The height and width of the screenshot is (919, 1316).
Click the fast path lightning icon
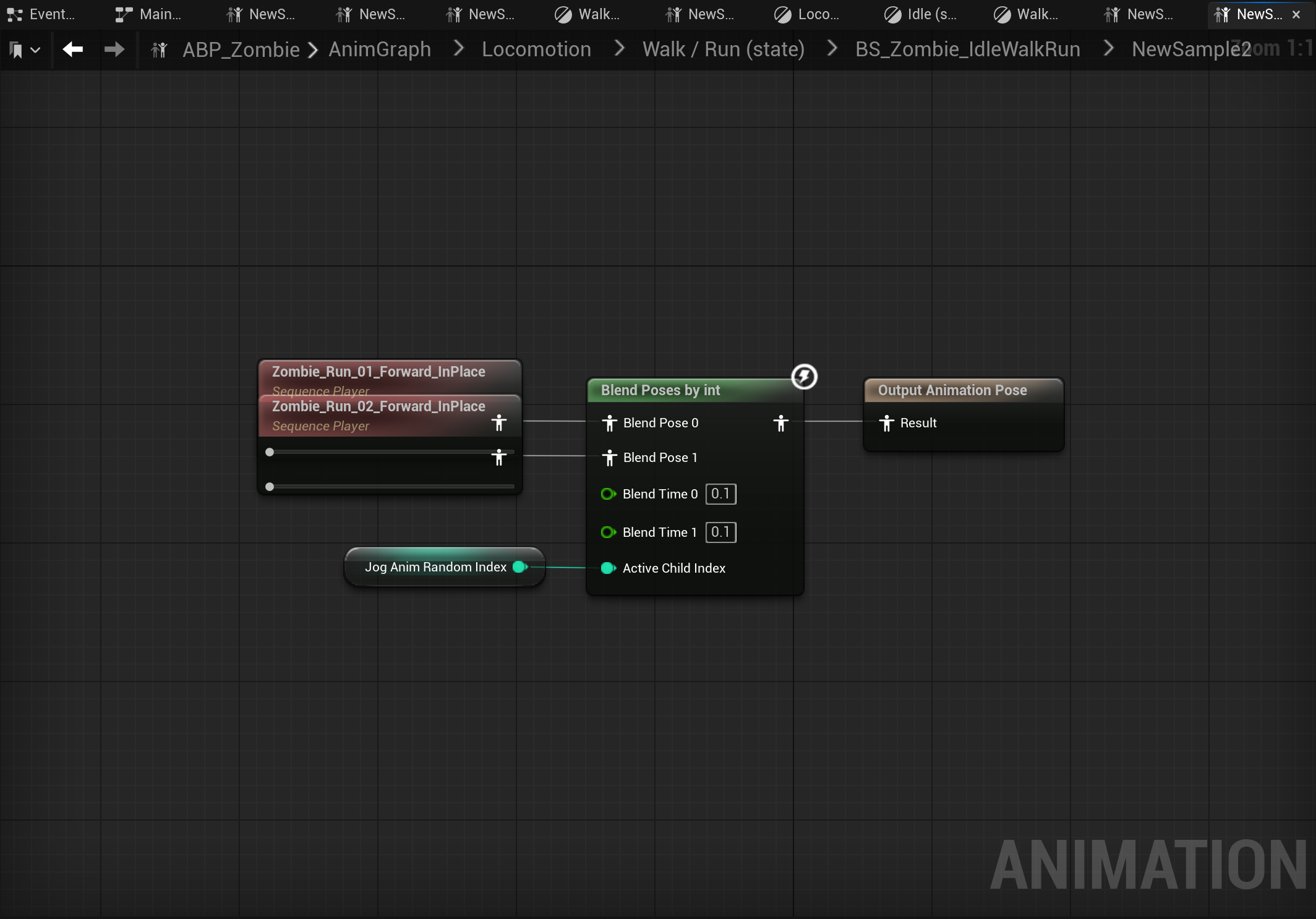804,377
